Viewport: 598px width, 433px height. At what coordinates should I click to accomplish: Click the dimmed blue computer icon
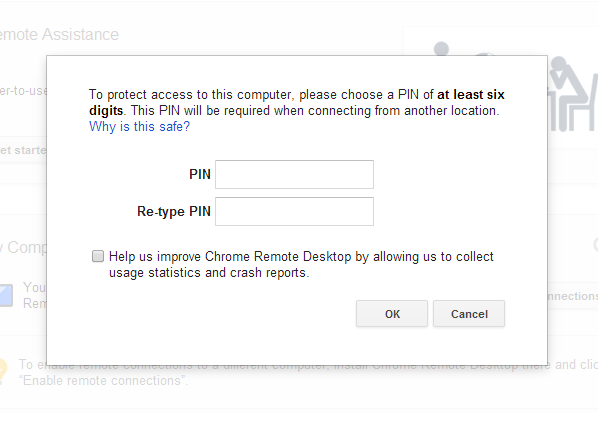[6, 295]
